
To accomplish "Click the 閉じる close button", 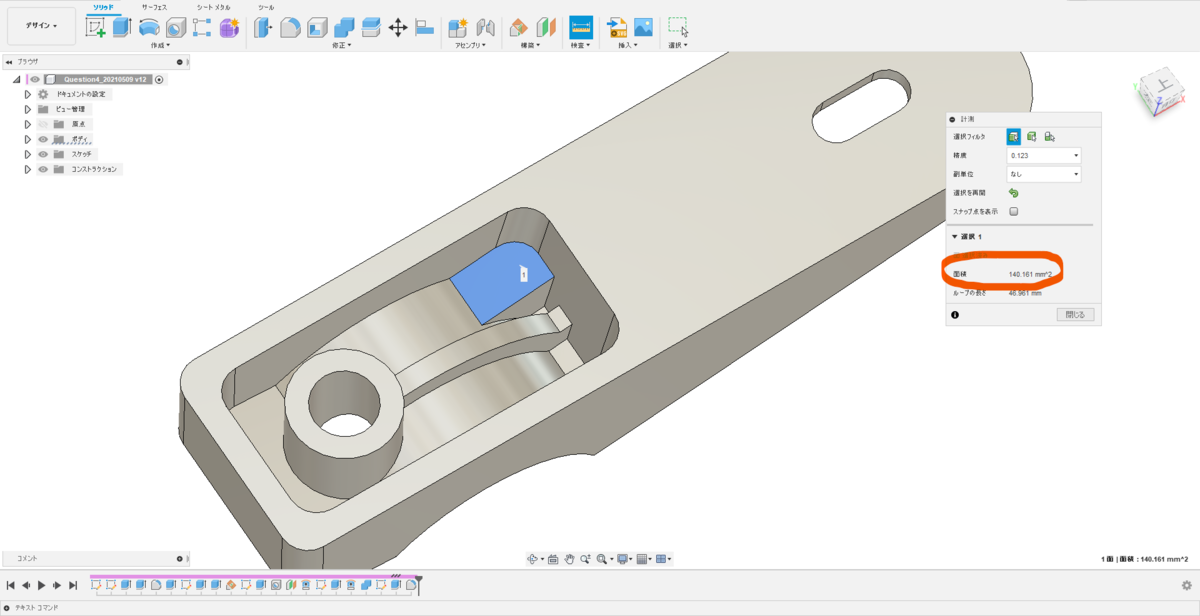I will click(1076, 314).
